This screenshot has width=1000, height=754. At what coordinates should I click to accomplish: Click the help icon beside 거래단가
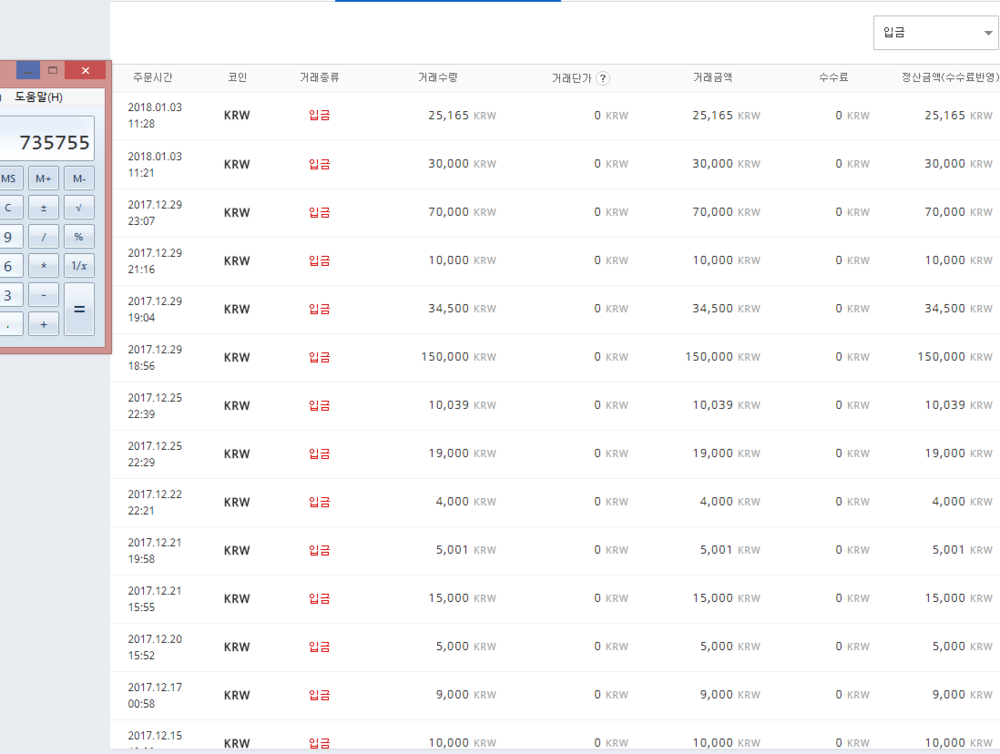pyautogui.click(x=603, y=79)
